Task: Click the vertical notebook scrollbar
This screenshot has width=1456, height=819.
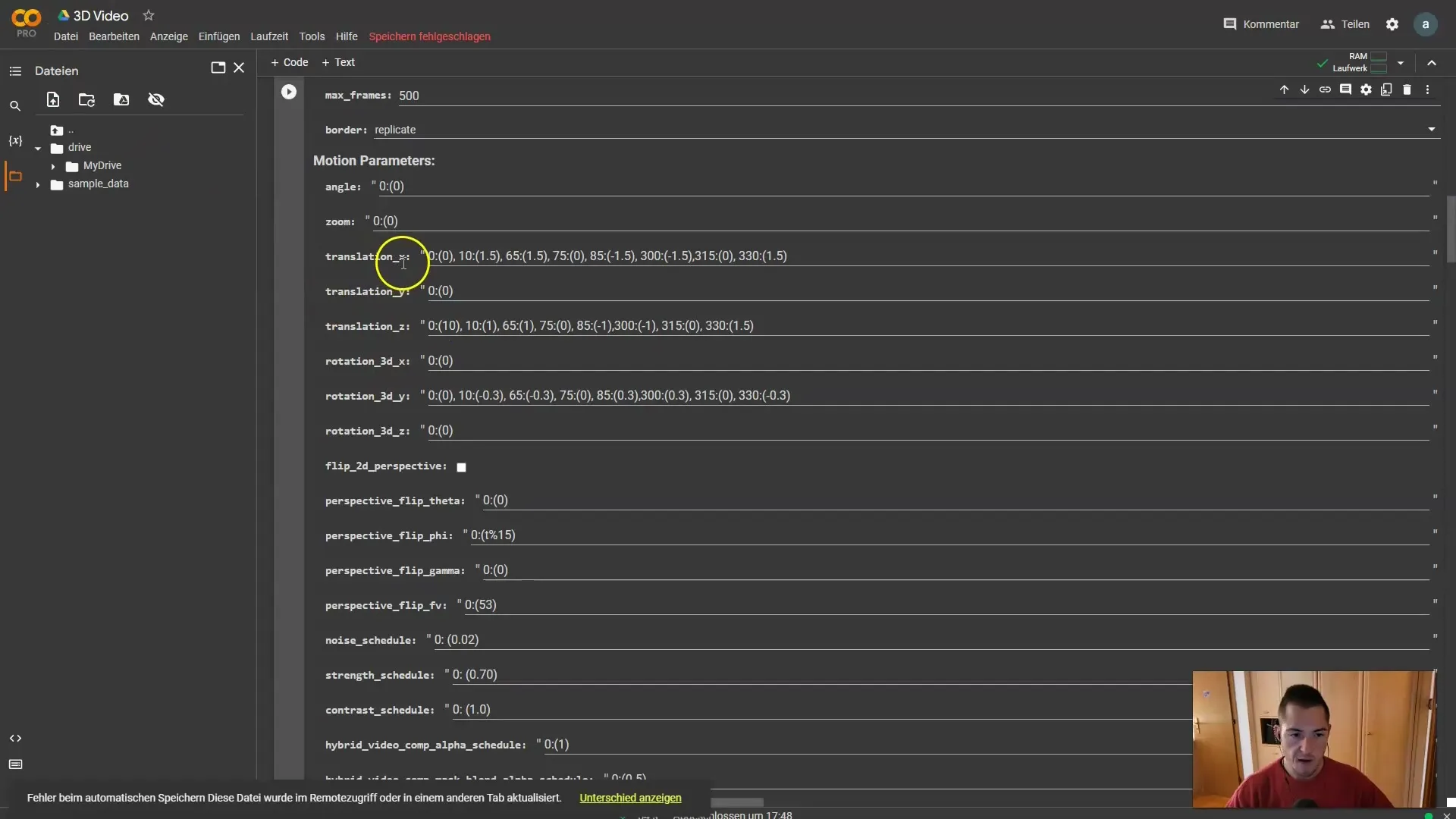Action: 1451,230
